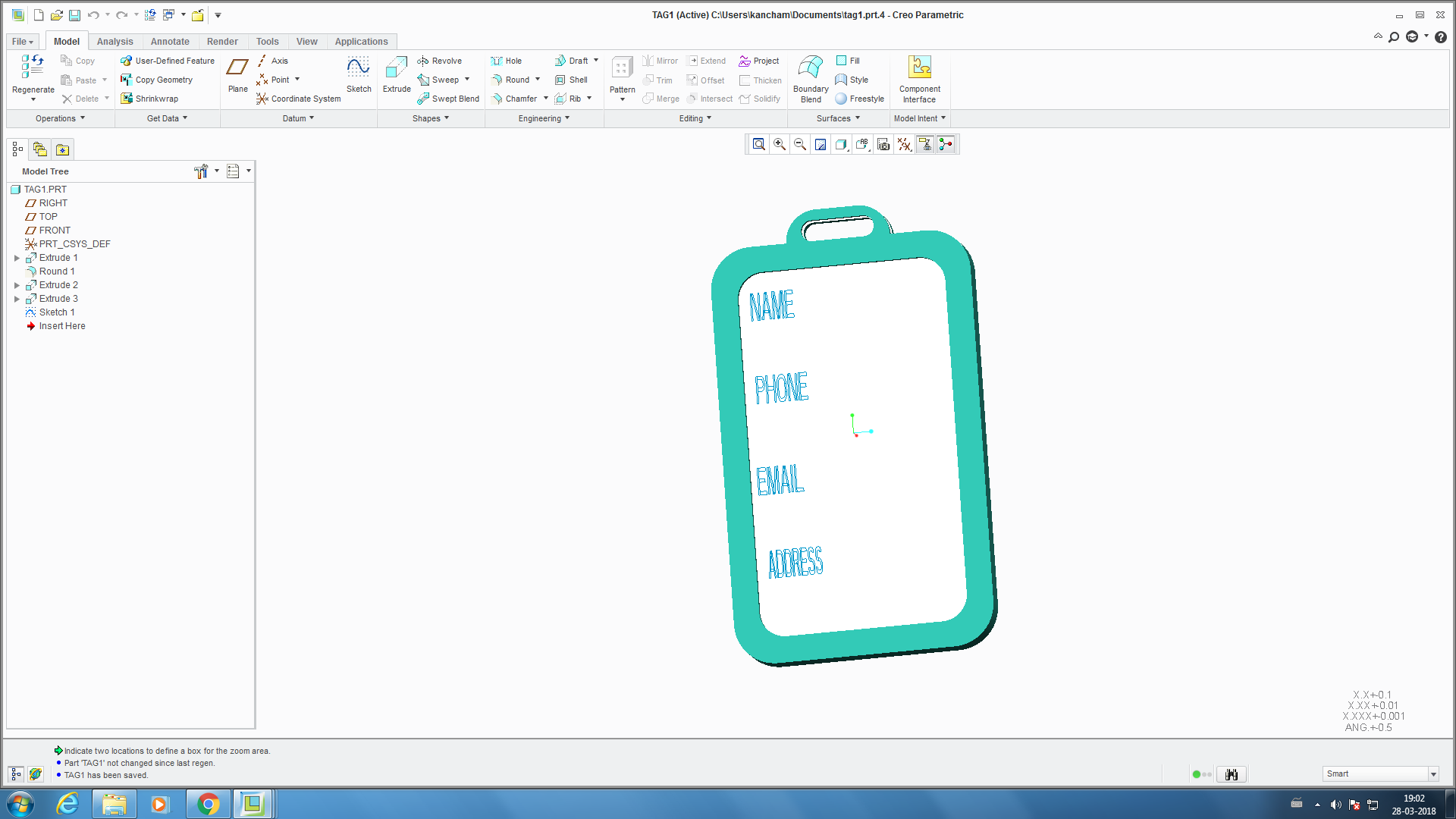Click the Zoom Out icon
1456x819 pixels.
pyautogui.click(x=799, y=144)
